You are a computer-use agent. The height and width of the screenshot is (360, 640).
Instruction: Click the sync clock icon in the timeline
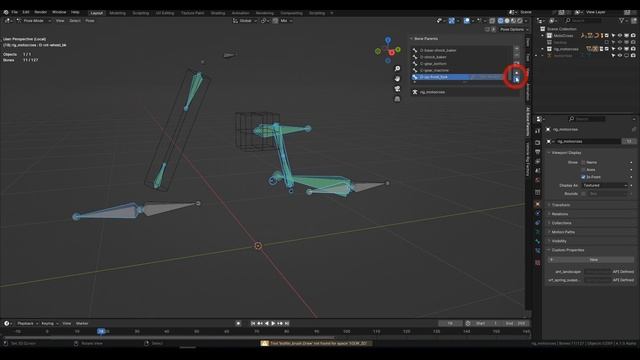click(468, 323)
